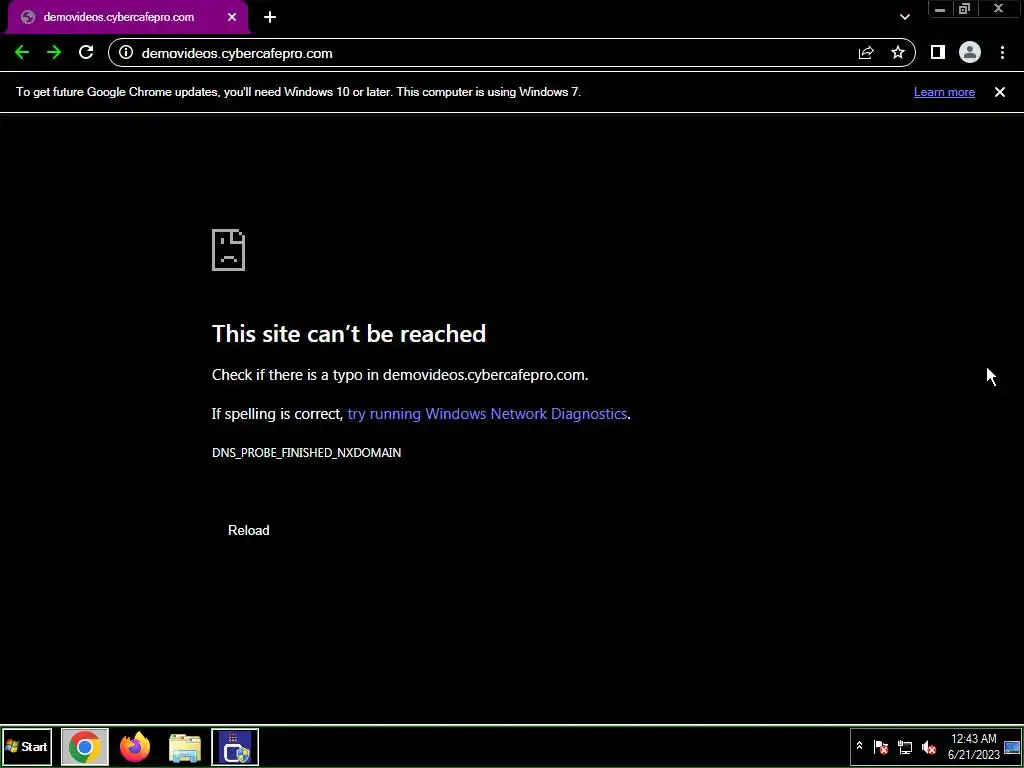Open Chrome three-dot menu
Viewport: 1024px width, 768px height.
tap(1002, 53)
